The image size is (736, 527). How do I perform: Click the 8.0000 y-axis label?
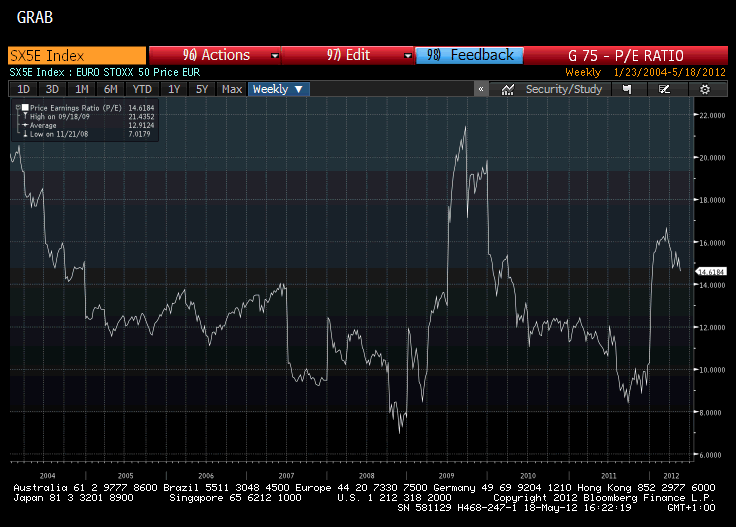point(710,412)
